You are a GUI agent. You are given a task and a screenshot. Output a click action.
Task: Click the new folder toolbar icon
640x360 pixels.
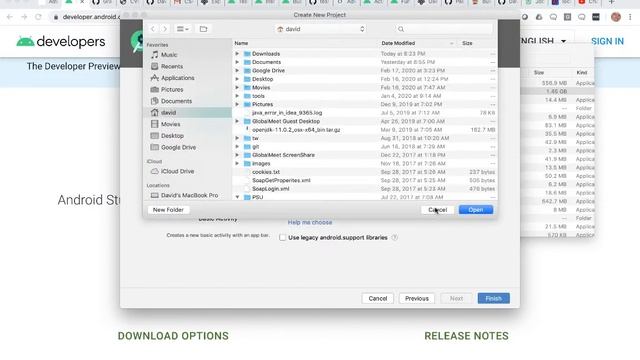pyautogui.click(x=203, y=29)
